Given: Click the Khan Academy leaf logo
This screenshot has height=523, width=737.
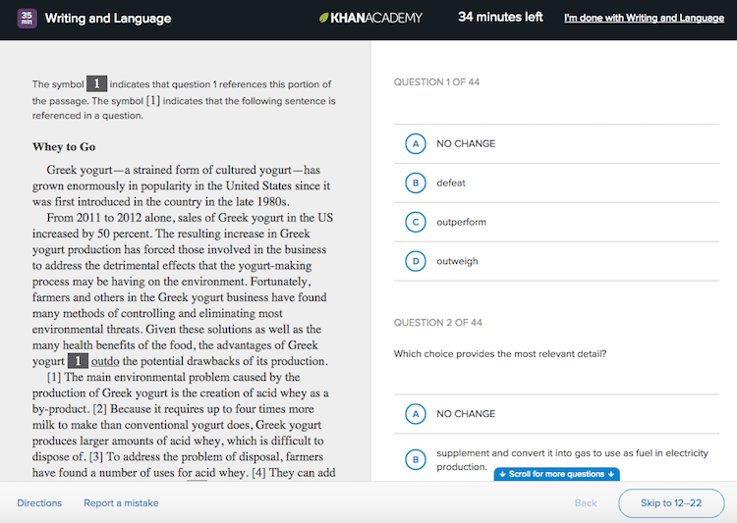Looking at the screenshot, I should point(326,18).
